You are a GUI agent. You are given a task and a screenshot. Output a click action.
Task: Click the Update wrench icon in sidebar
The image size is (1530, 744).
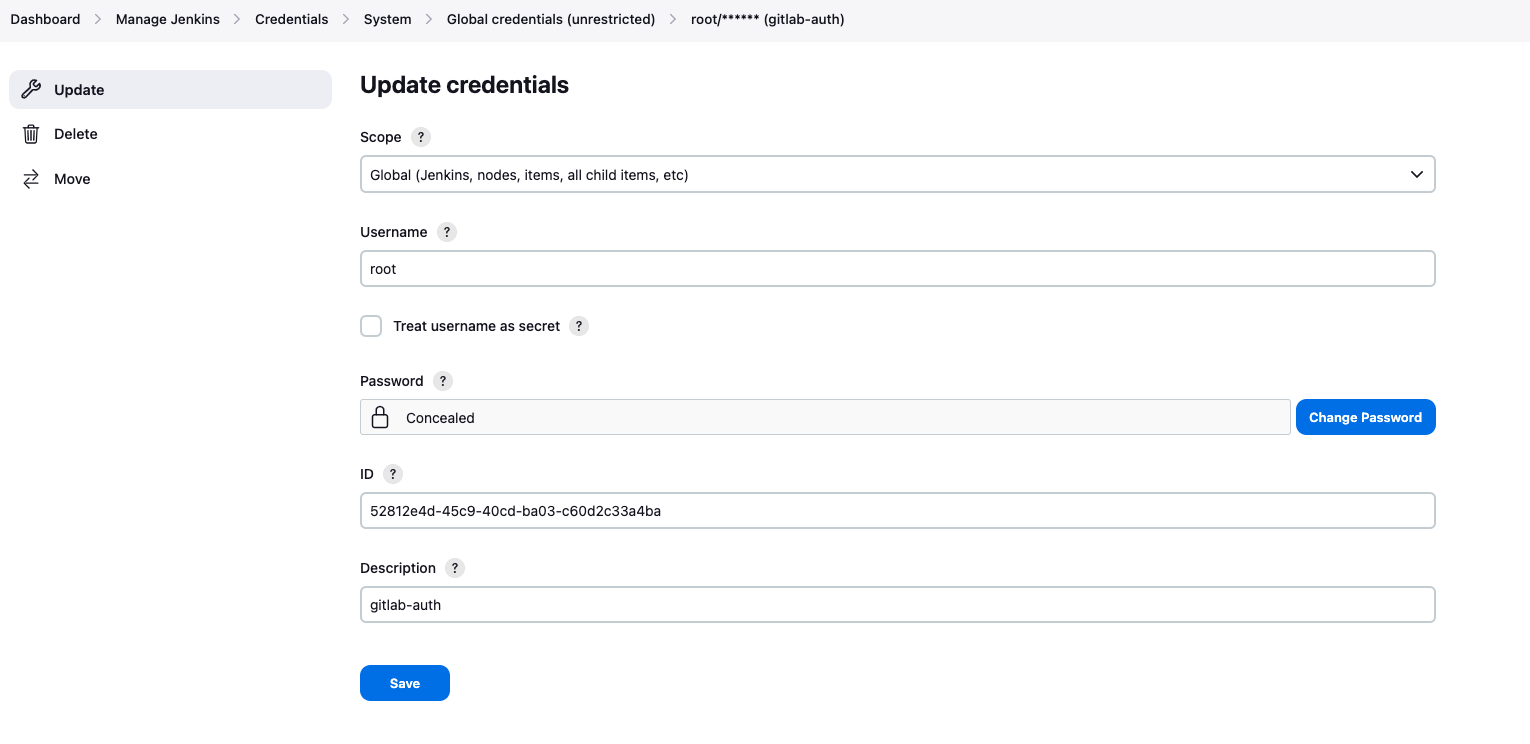tap(31, 89)
